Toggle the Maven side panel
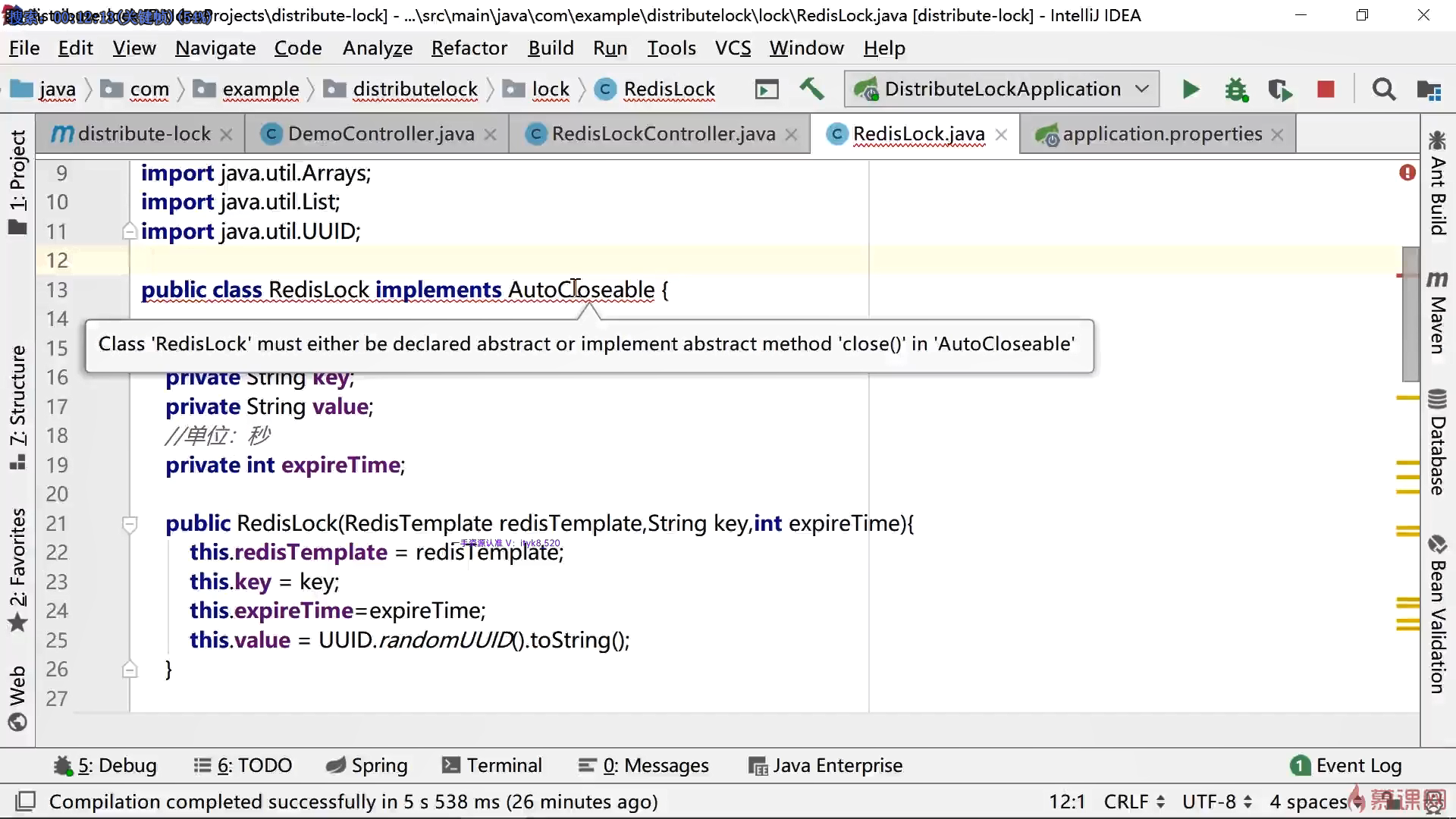The image size is (1456, 819). point(1437,312)
